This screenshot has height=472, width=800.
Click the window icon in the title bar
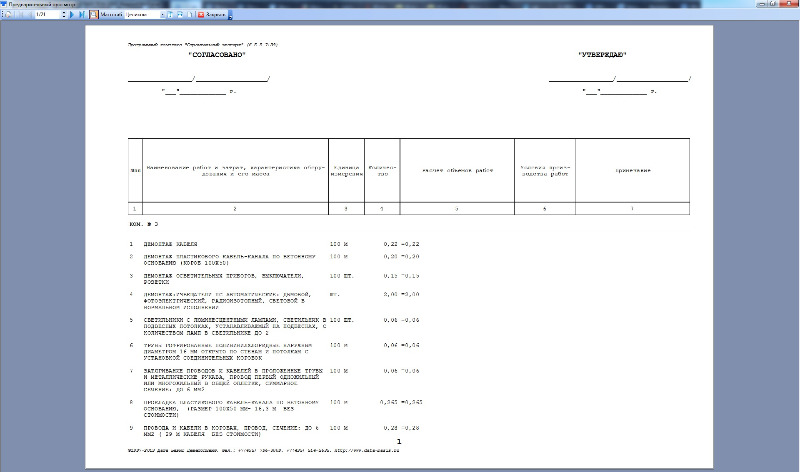click(x=4, y=4)
